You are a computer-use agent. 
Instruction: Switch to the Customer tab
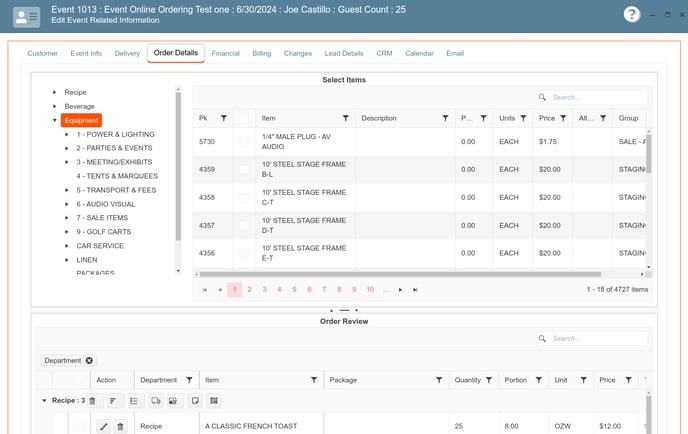tap(43, 54)
